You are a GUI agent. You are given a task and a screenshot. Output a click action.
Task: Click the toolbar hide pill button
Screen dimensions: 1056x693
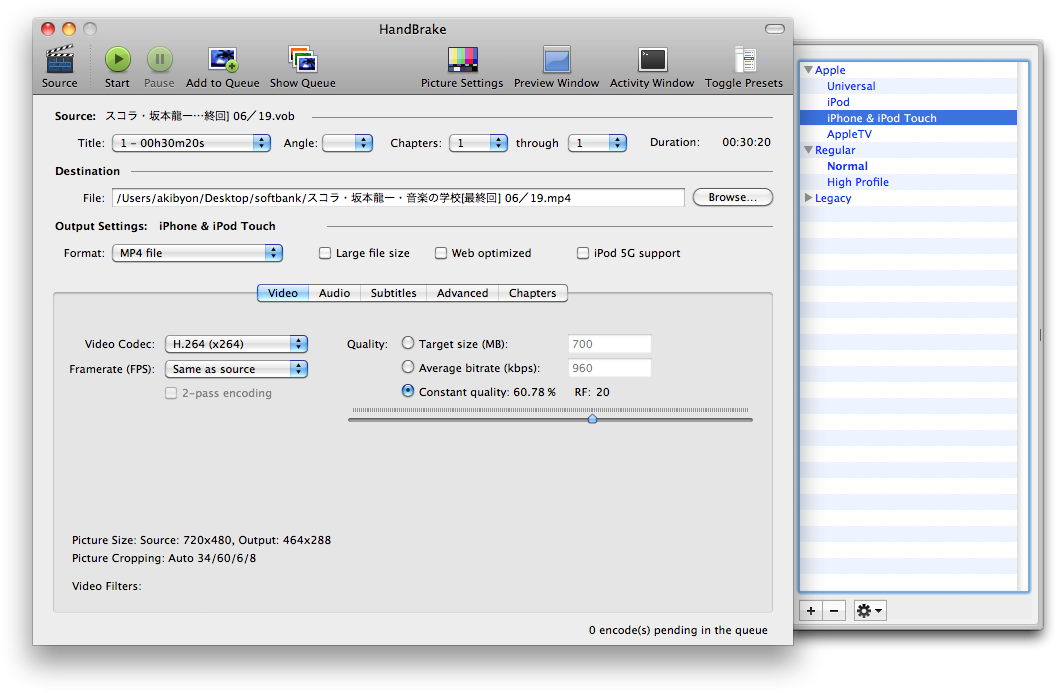[x=774, y=29]
